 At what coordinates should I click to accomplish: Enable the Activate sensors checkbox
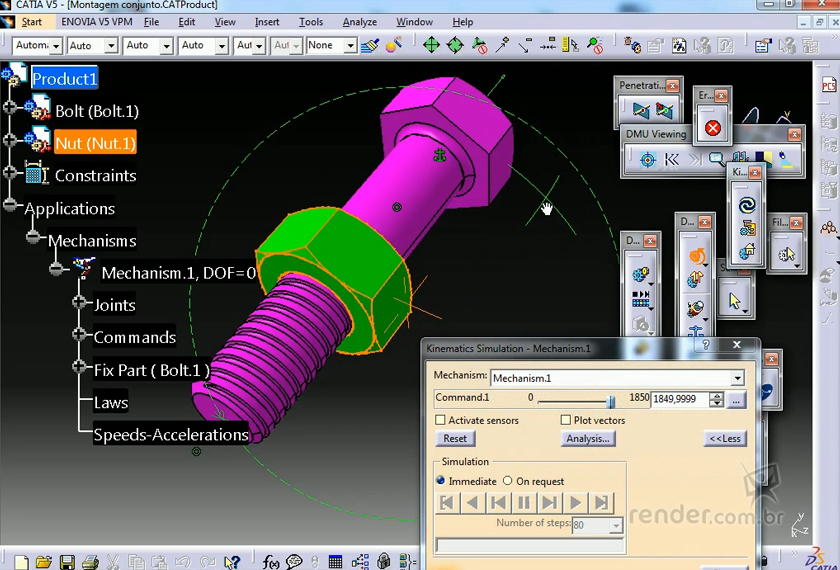[x=441, y=420]
